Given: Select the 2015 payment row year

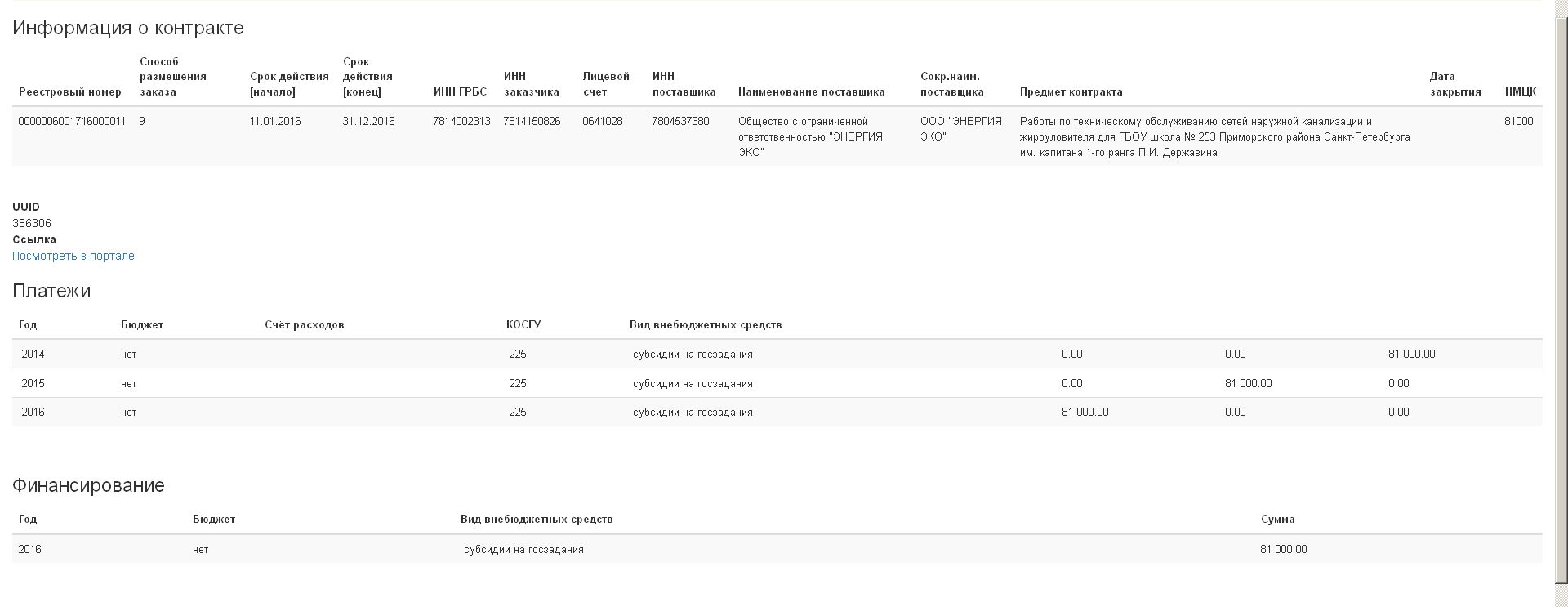Looking at the screenshot, I should point(33,383).
